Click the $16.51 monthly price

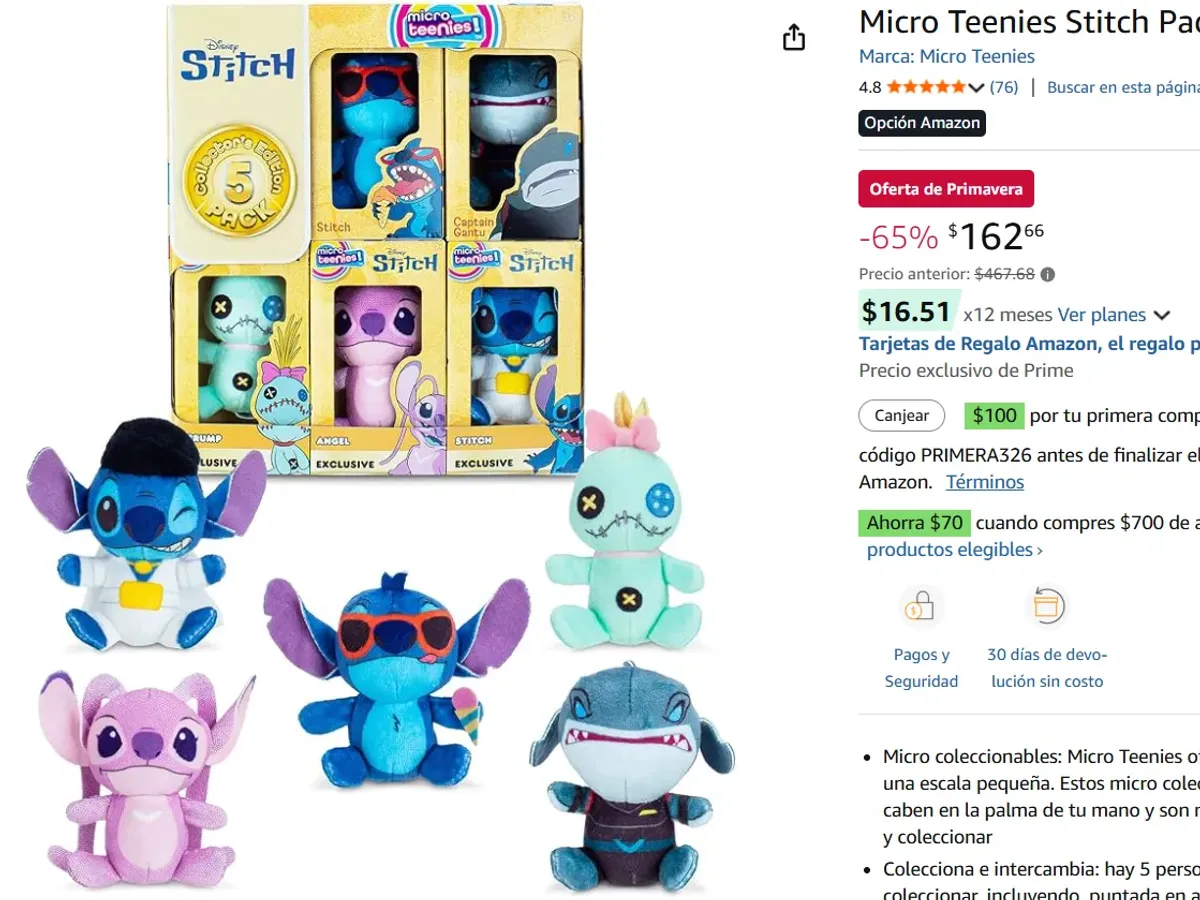coord(907,311)
